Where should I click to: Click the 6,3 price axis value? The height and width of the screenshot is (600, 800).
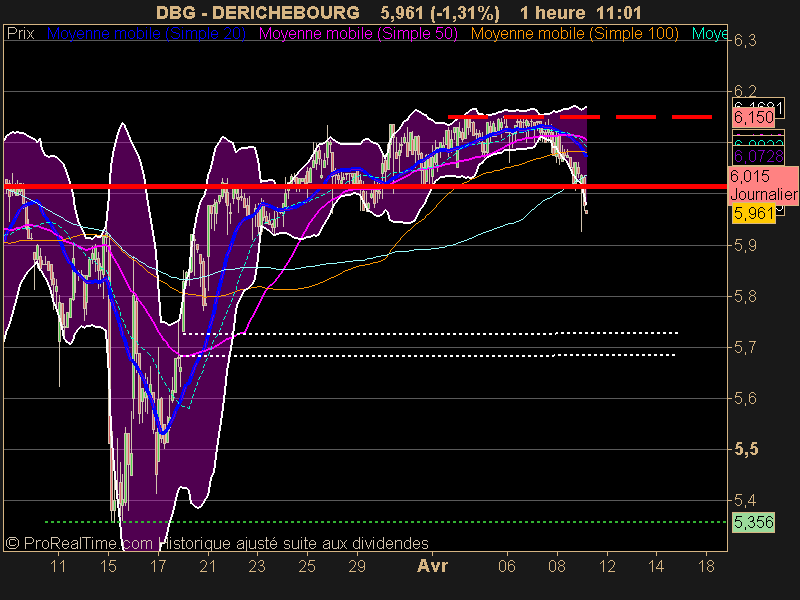(745, 40)
